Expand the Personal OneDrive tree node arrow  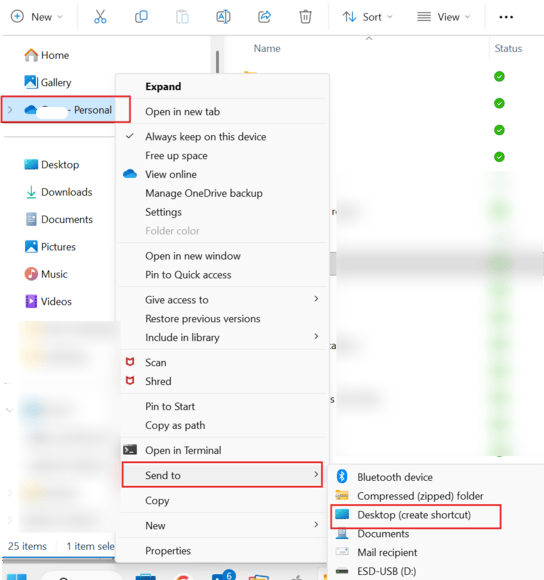10,110
